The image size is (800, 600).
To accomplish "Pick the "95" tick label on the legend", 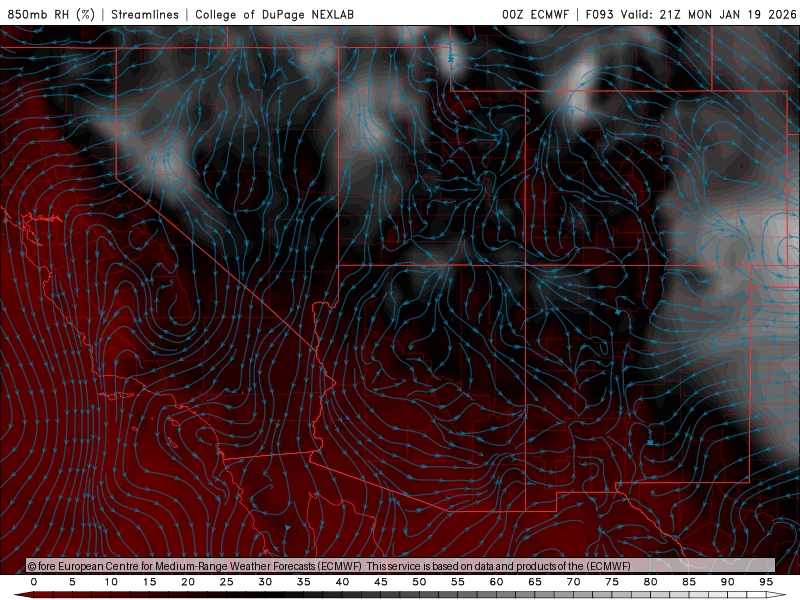I will (x=766, y=582).
